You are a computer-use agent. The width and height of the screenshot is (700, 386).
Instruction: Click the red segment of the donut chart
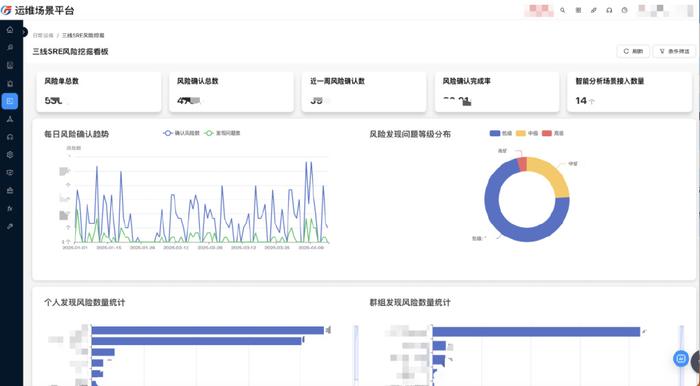[x=522, y=164]
